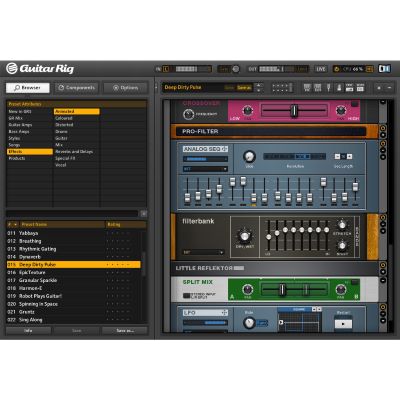Open the LFO waveform Square dropdown
Image resolution: width=400 pixels, height=400 pixels.
[299, 309]
